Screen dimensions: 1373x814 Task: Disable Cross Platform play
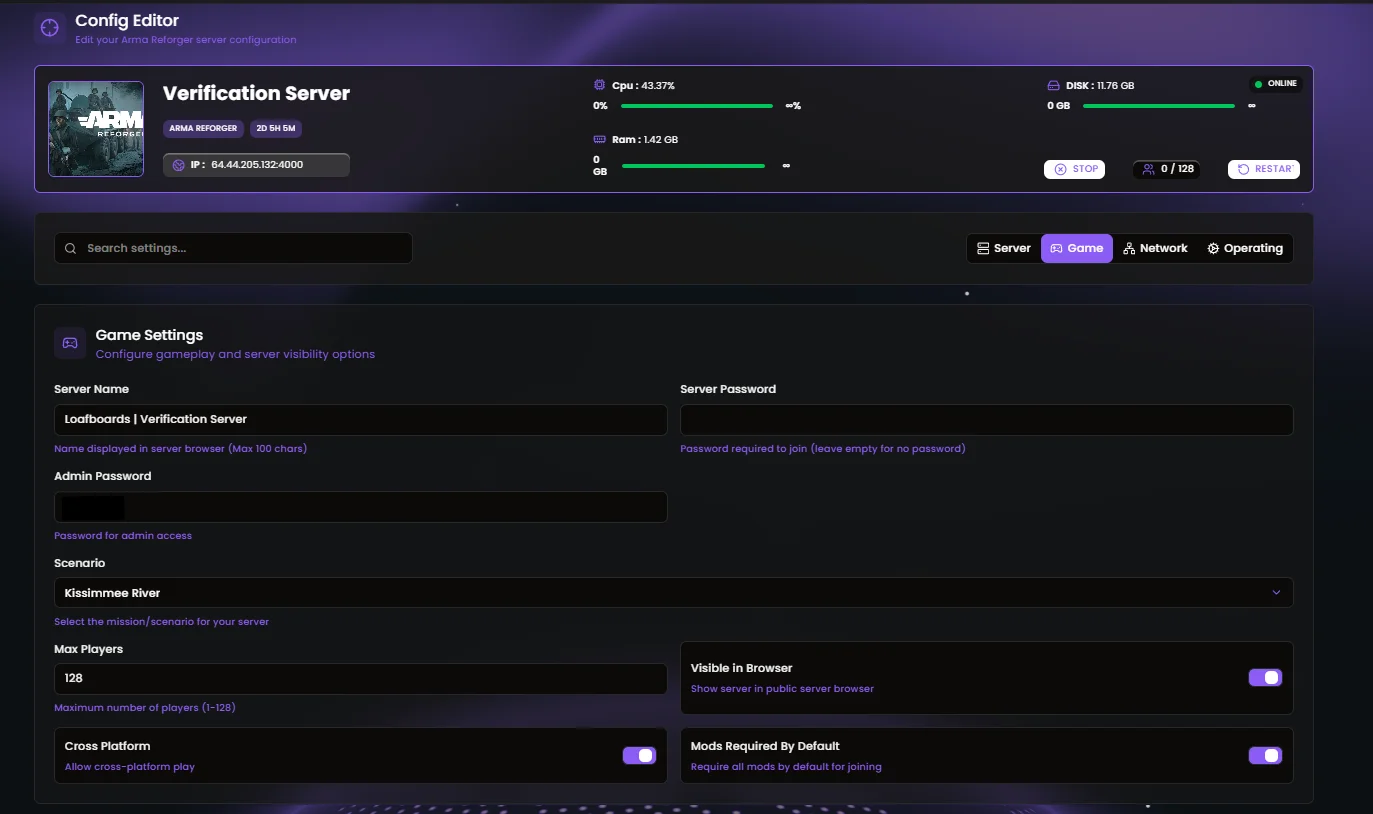click(x=639, y=755)
